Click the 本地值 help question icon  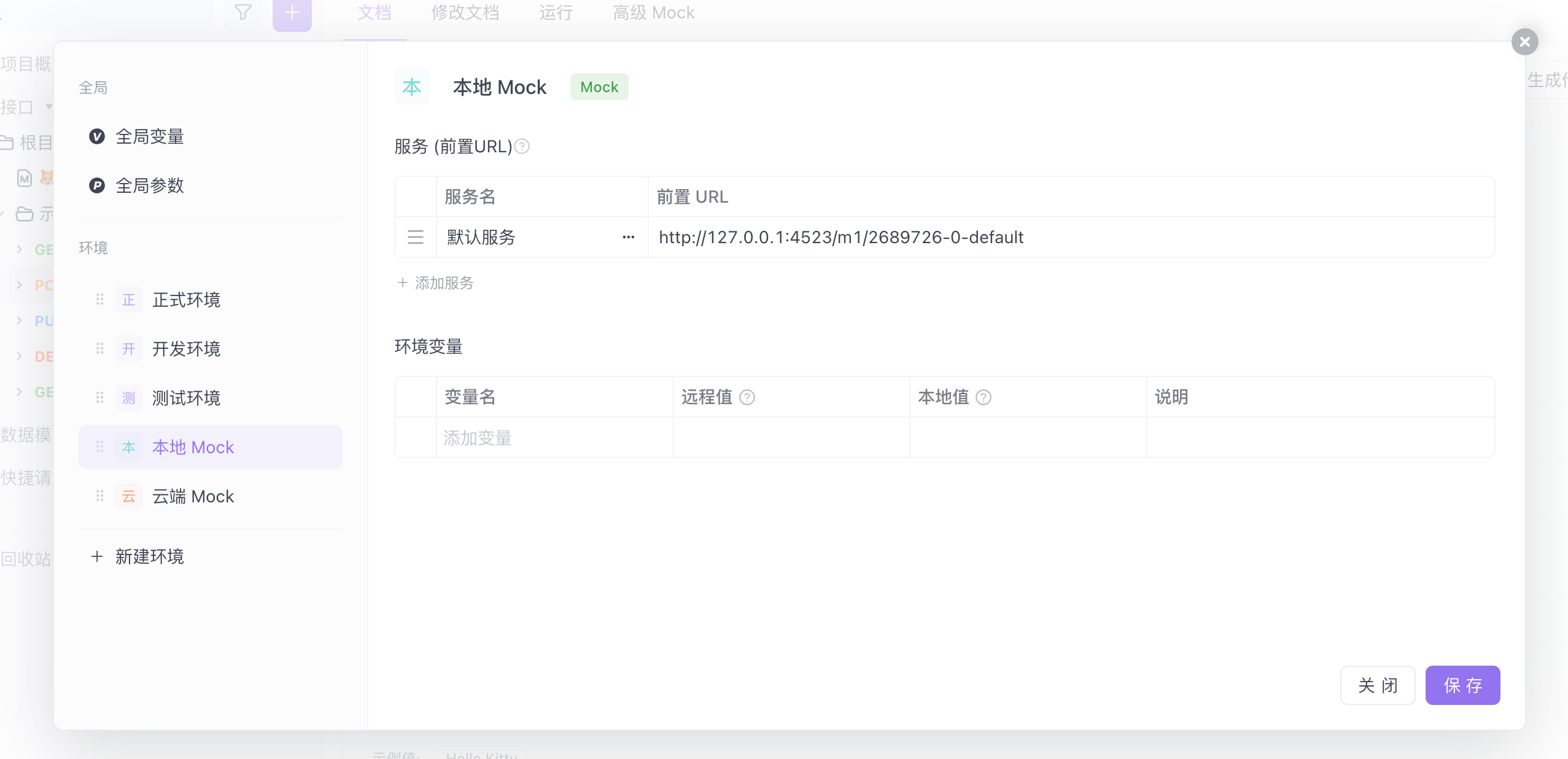pos(984,397)
